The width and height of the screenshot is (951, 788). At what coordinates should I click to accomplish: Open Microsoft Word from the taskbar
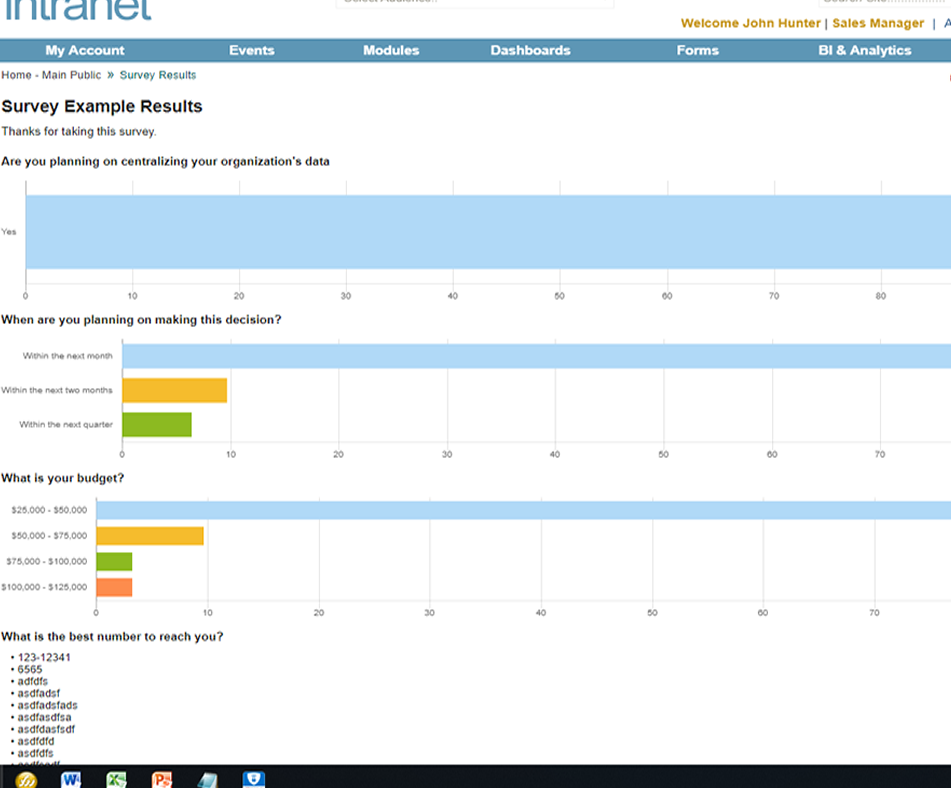(71, 780)
